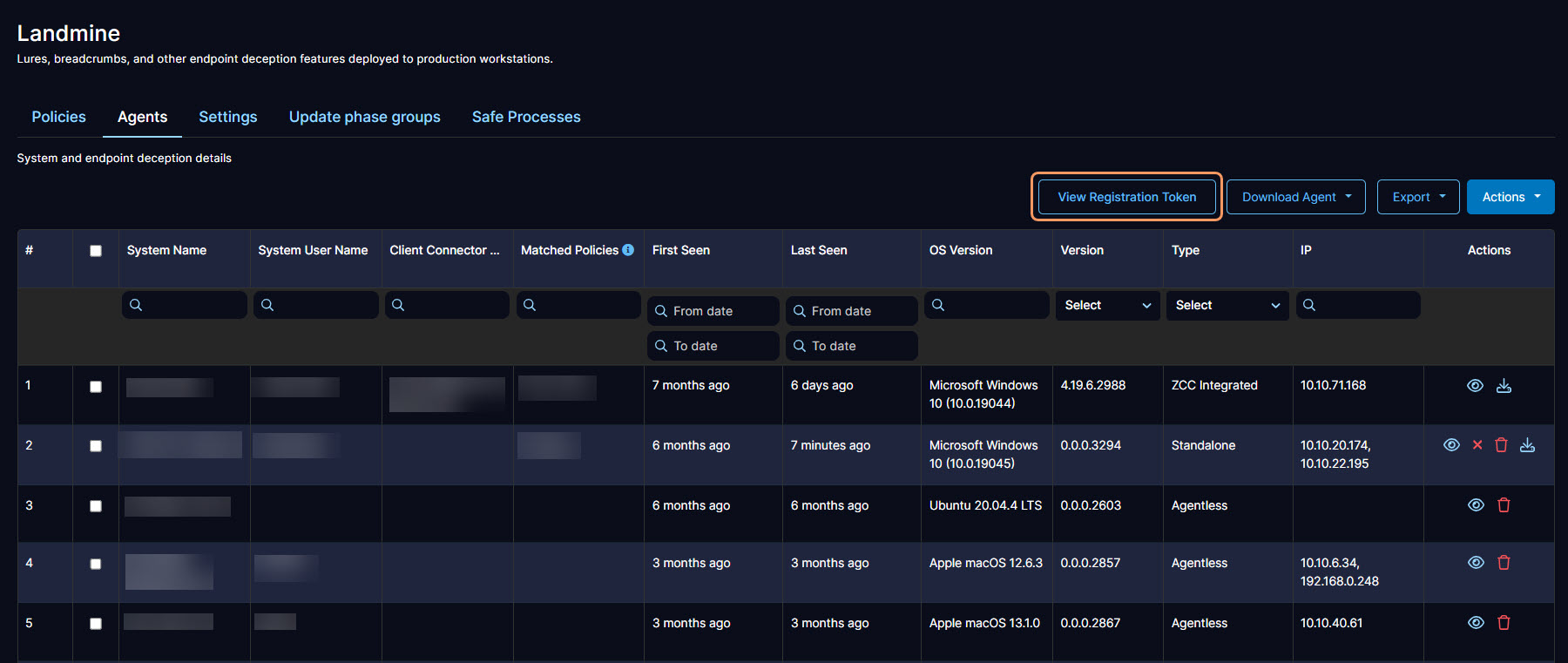This screenshot has width=1568, height=663.
Task: Click search icon in IP filter
Action: 1309,305
